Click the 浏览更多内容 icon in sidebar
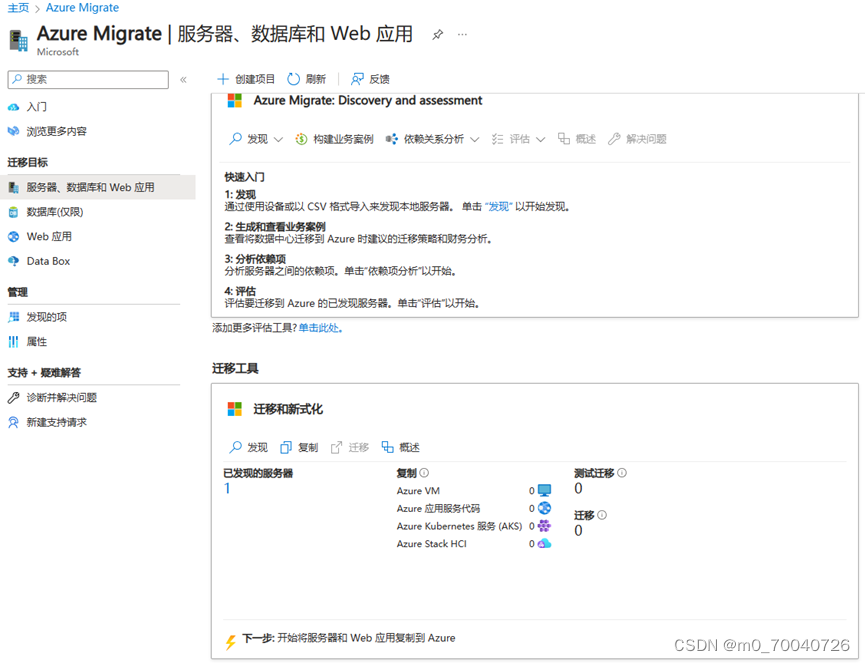 (x=13, y=131)
